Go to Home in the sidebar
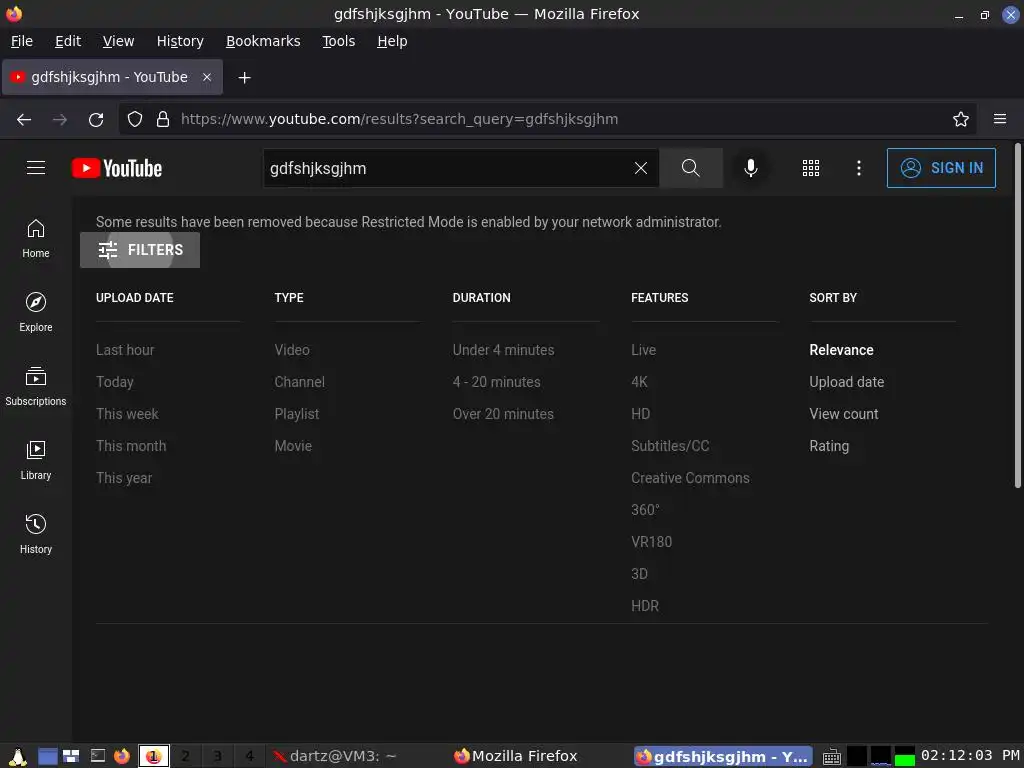 (36, 239)
